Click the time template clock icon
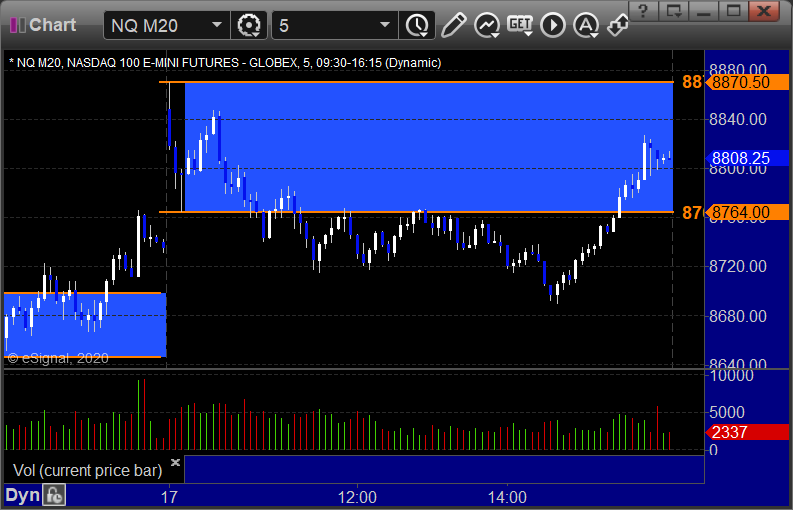This screenshot has height=510, width=793. click(x=417, y=25)
